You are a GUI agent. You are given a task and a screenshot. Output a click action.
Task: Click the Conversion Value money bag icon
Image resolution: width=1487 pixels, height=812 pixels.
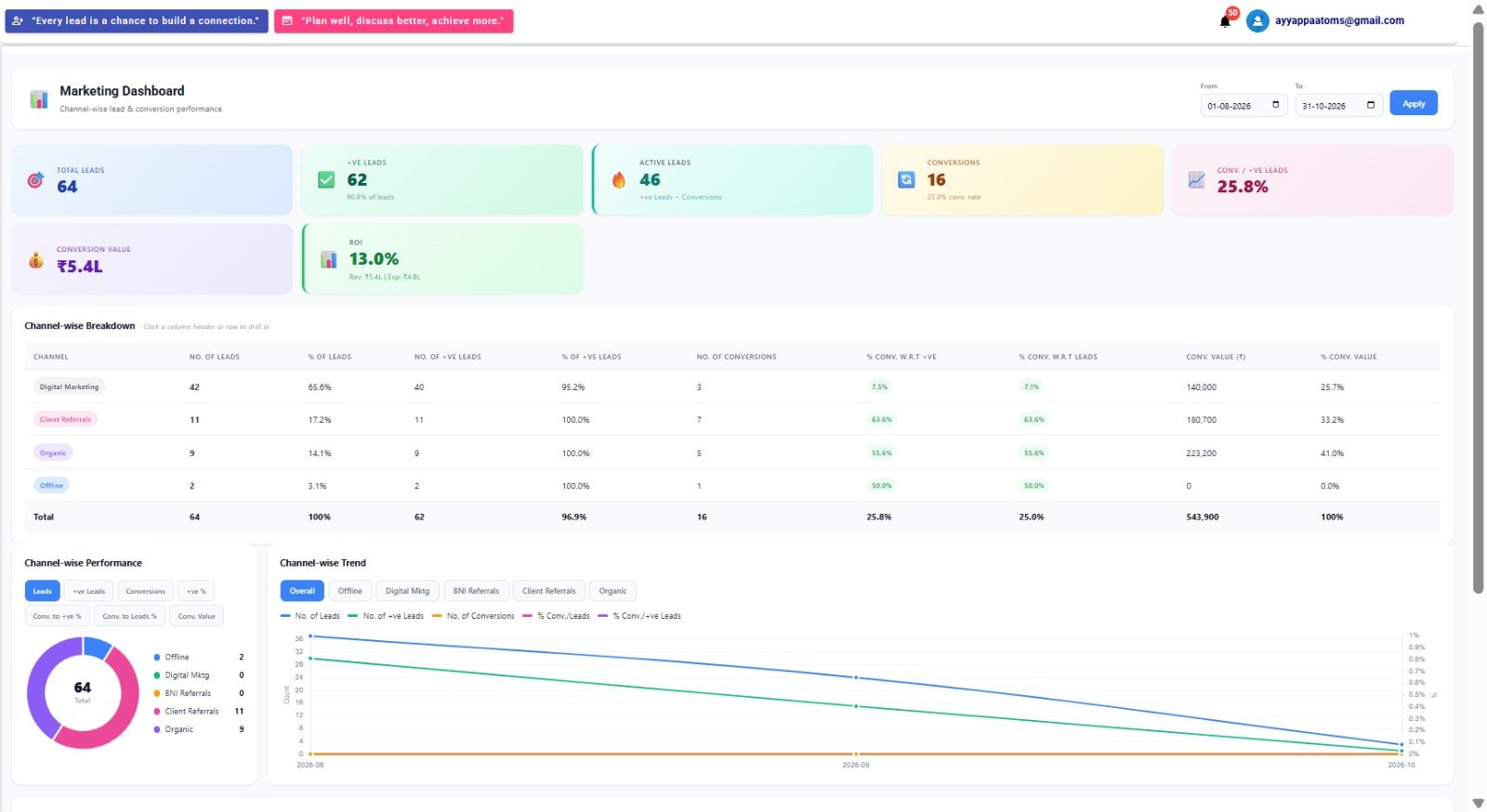click(x=35, y=260)
